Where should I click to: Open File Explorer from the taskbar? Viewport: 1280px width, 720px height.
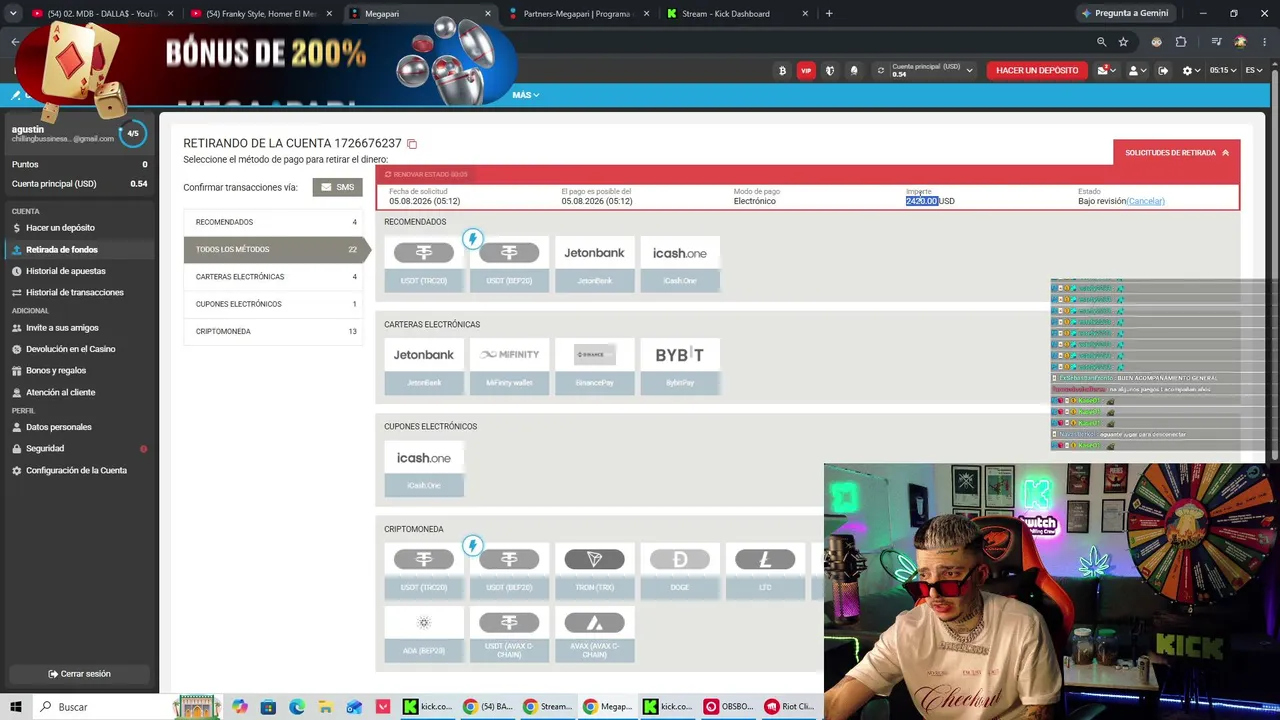[x=325, y=707]
